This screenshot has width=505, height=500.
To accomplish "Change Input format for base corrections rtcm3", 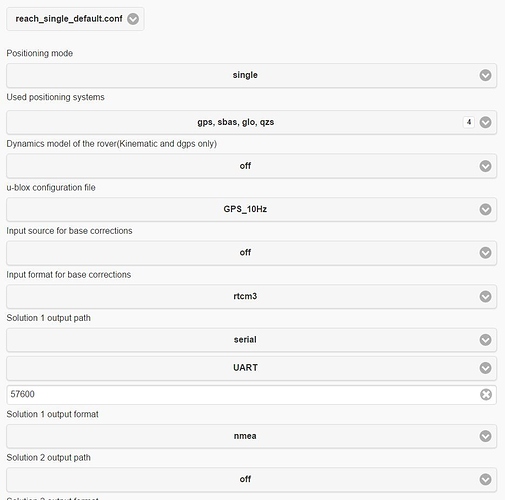I will point(251,296).
